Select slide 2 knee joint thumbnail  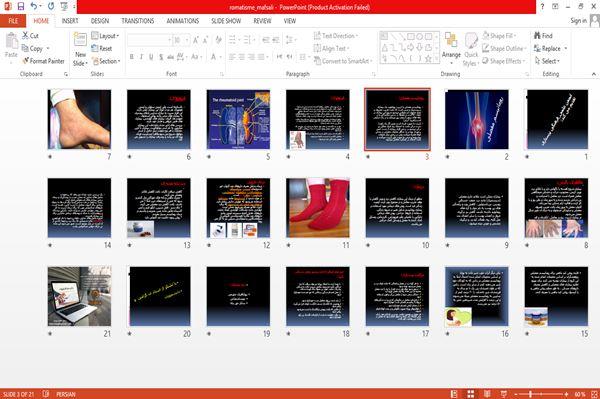[477, 119]
